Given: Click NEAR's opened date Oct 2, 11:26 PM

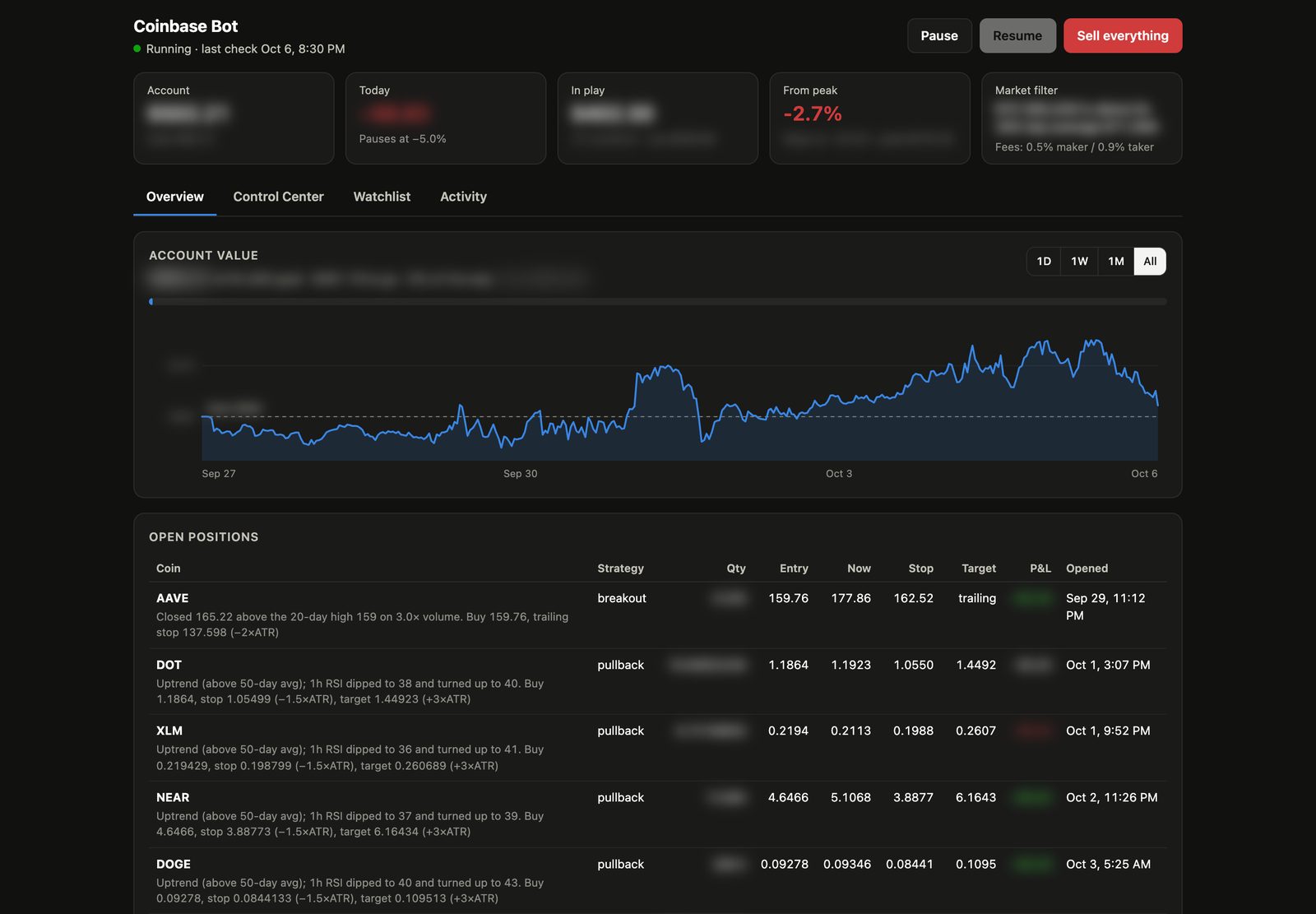Looking at the screenshot, I should pos(1111,797).
